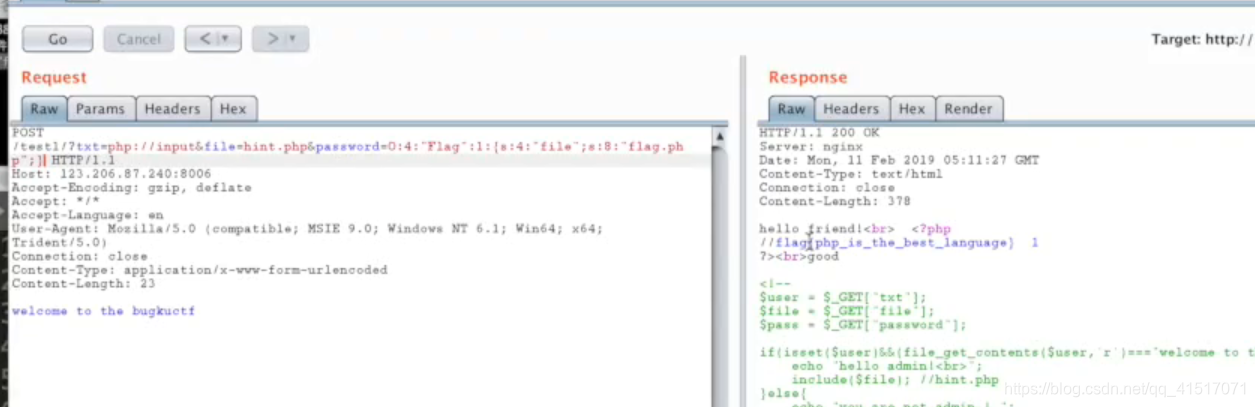This screenshot has width=1255, height=407.
Task: Click the POST method line in request
Action: tap(28, 132)
